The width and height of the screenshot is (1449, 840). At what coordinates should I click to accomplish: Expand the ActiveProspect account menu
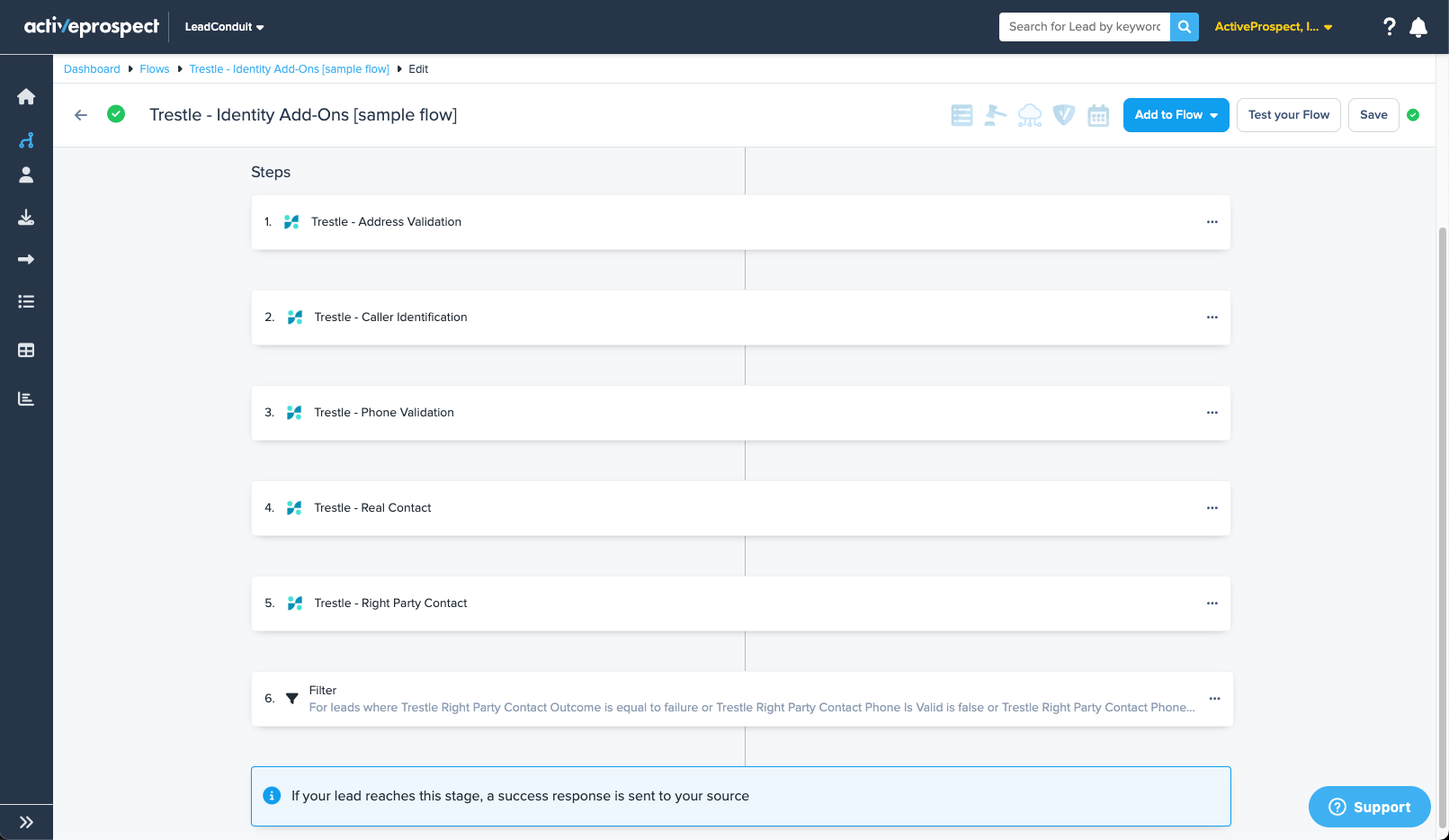click(x=1273, y=27)
